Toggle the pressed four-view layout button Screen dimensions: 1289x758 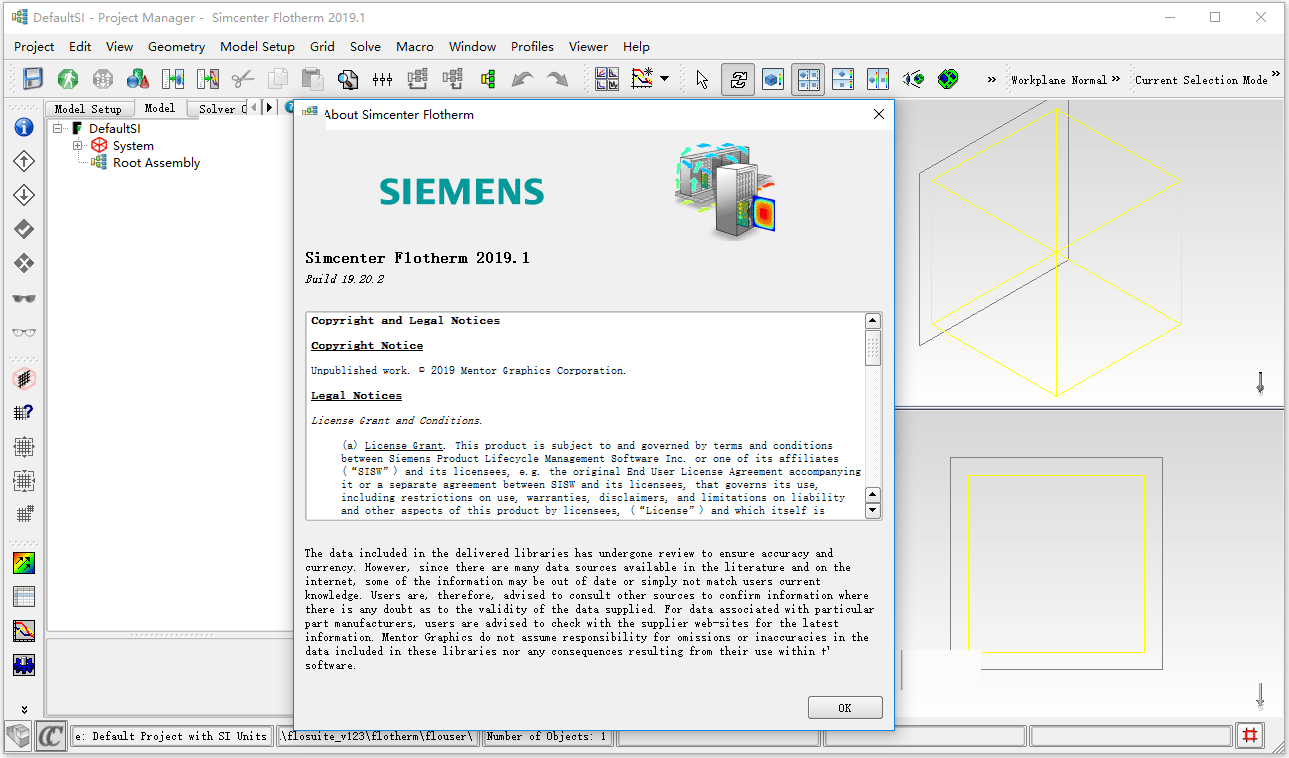pyautogui.click(x=808, y=79)
